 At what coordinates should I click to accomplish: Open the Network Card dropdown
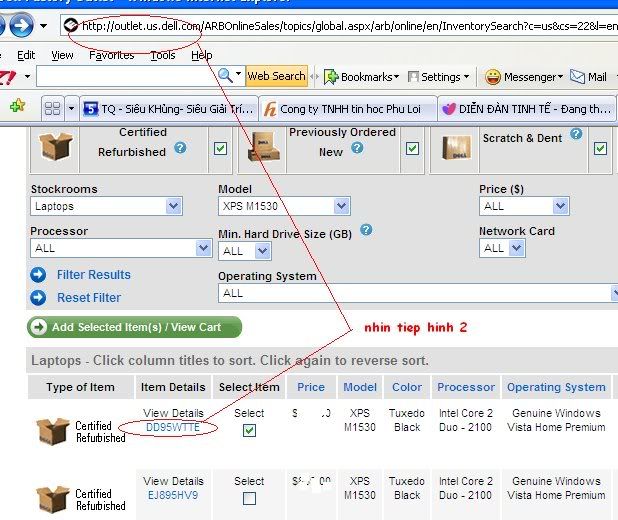502,248
